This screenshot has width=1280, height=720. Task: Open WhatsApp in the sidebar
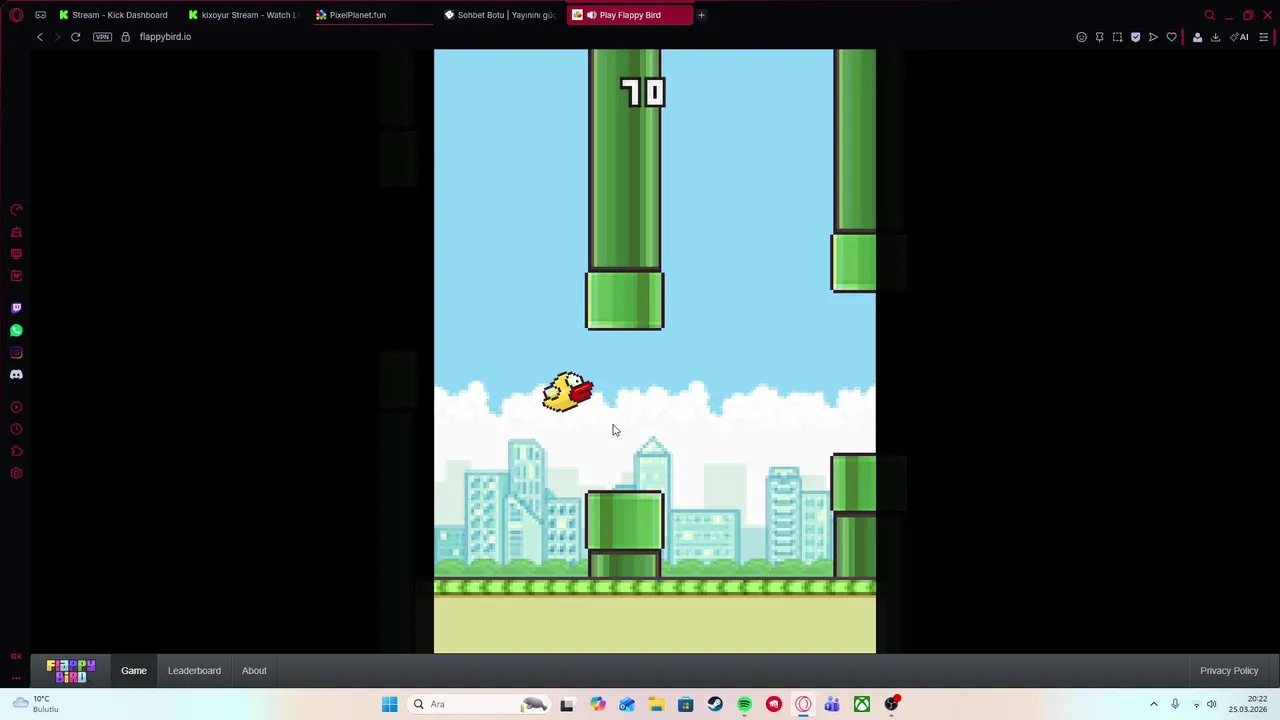(16, 330)
